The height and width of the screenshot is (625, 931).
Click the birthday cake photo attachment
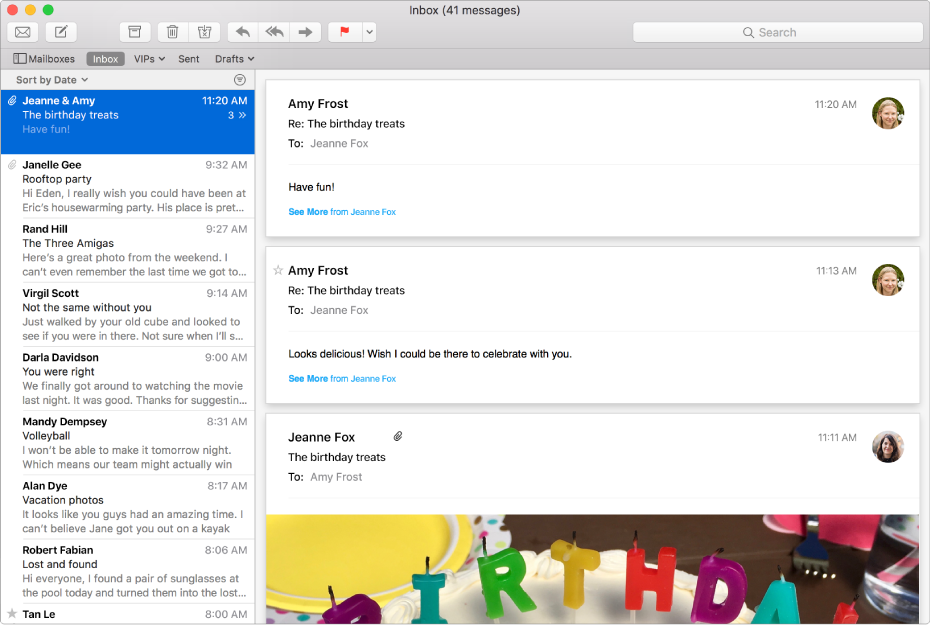click(593, 569)
